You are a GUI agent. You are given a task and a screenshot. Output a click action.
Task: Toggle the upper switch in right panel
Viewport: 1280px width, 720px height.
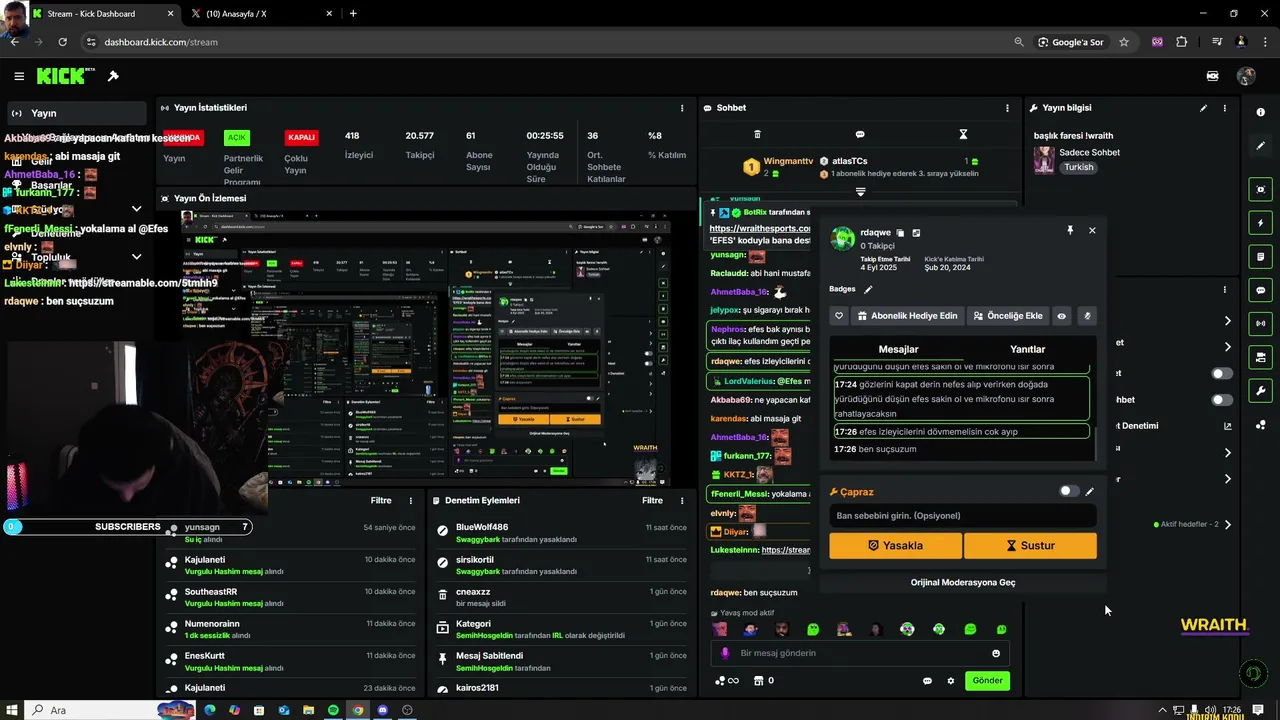click(x=1222, y=373)
